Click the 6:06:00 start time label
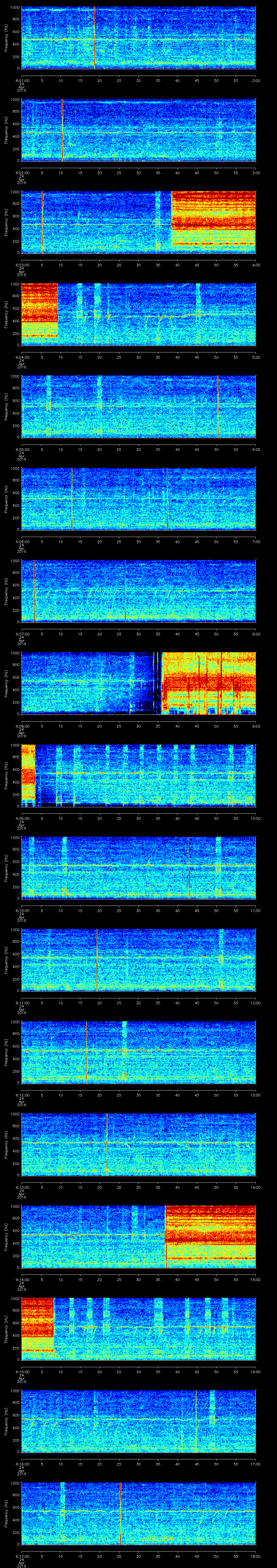277x1568 pixels. [22, 542]
